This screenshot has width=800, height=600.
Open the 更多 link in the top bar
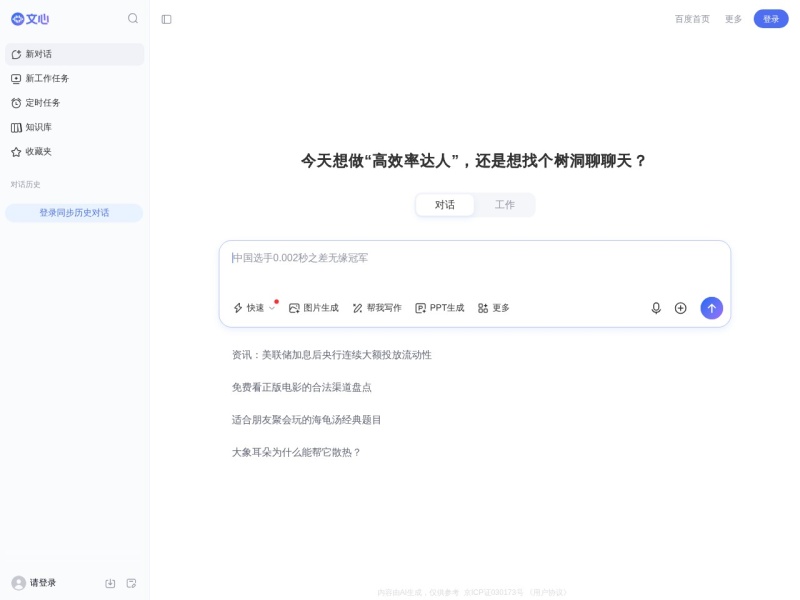pyautogui.click(x=733, y=19)
